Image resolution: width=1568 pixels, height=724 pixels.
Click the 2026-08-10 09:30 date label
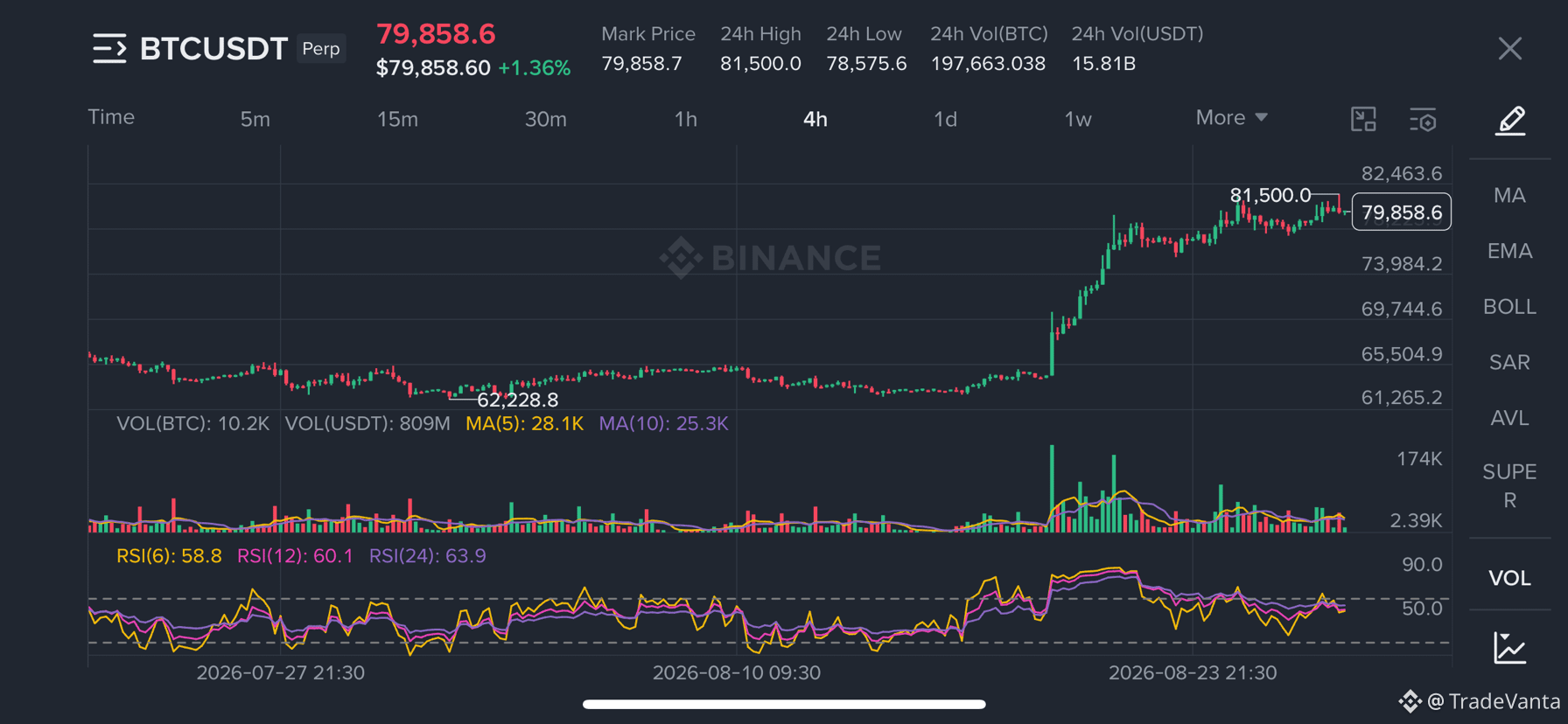(x=737, y=672)
